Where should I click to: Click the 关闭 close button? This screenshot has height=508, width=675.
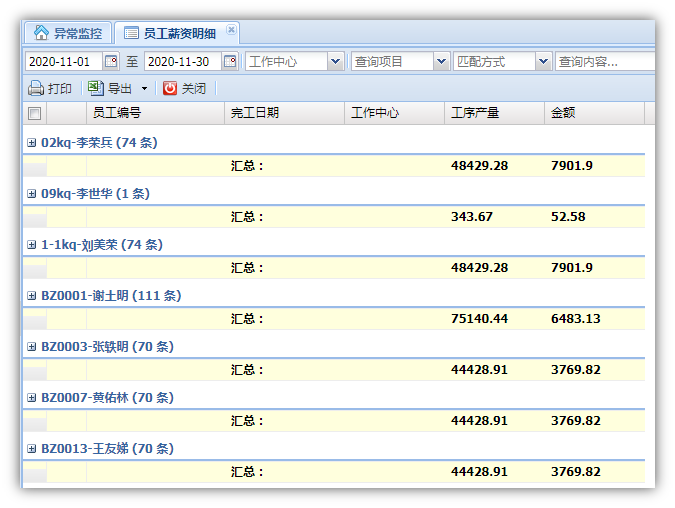pos(185,88)
